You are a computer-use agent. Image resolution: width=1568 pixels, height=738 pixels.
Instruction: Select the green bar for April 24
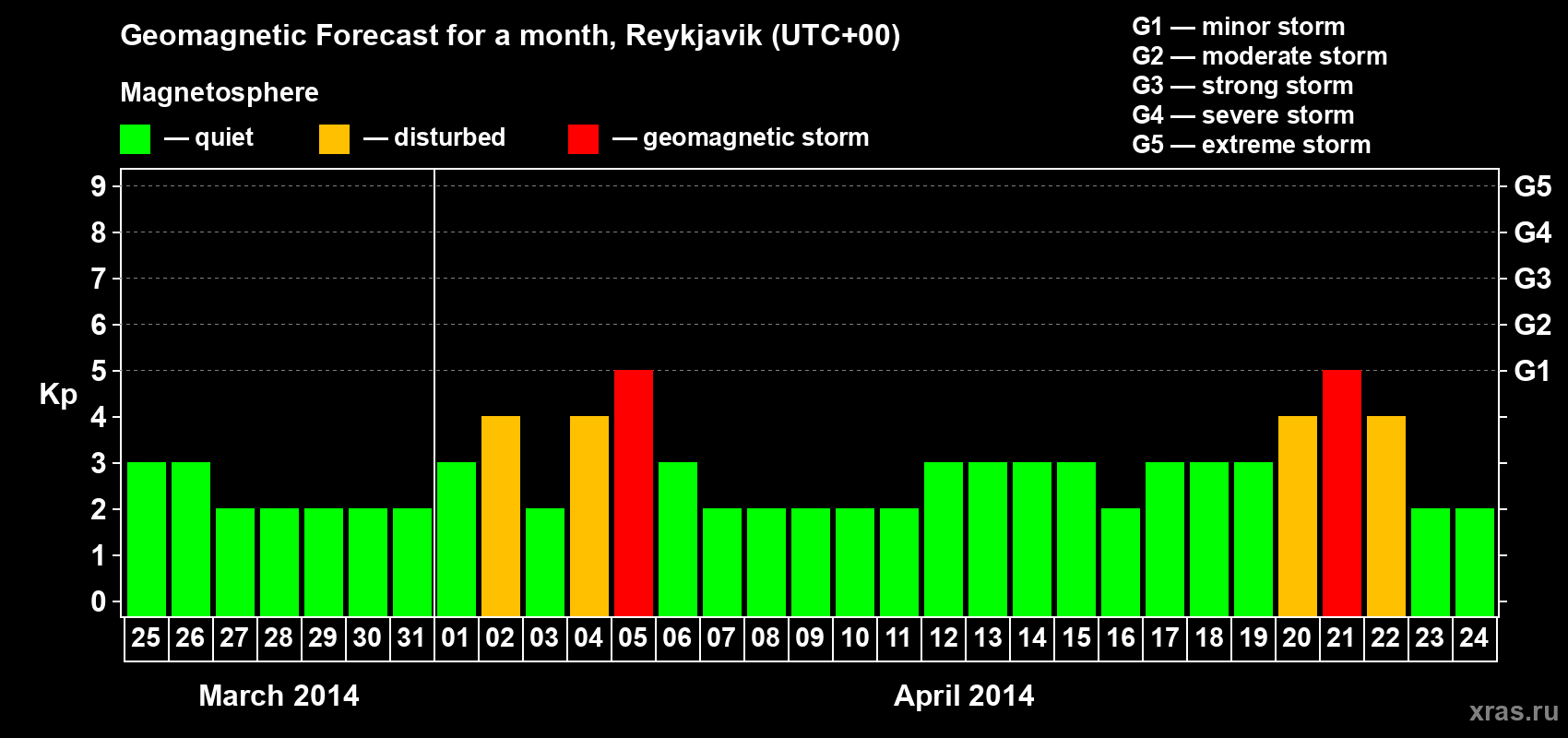coord(1475,562)
